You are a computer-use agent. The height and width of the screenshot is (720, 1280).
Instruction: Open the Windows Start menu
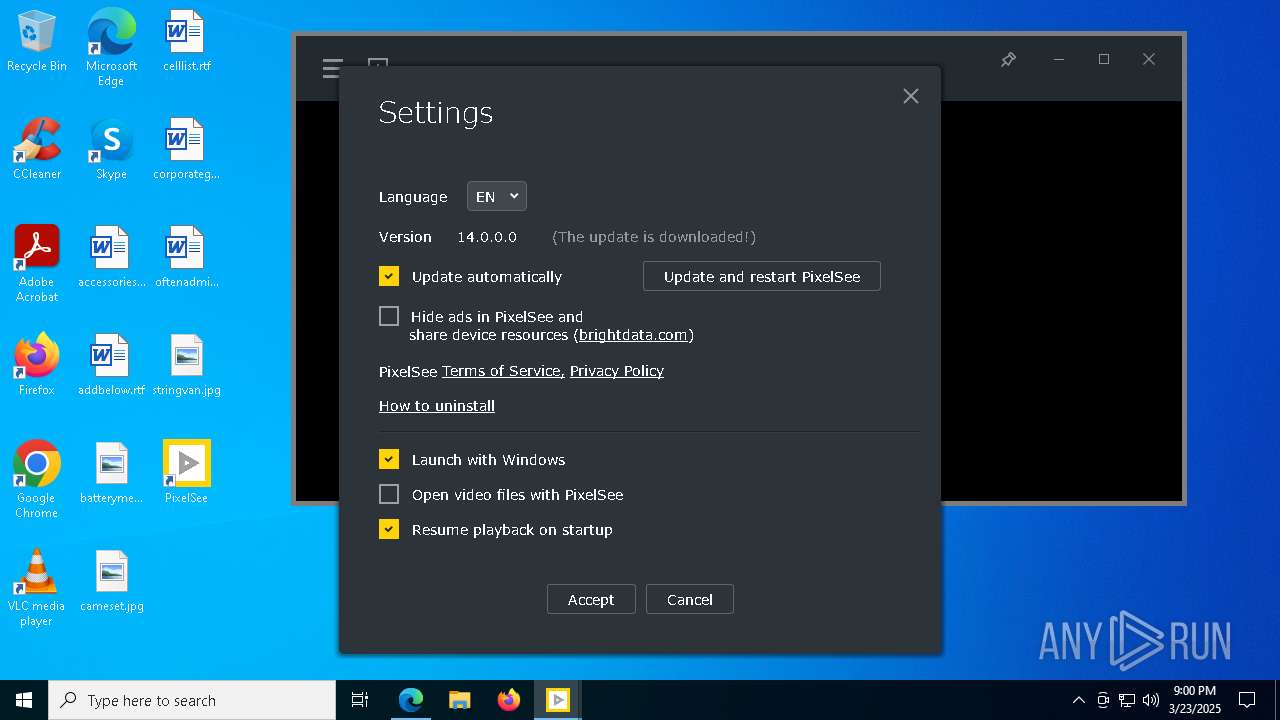coord(24,700)
